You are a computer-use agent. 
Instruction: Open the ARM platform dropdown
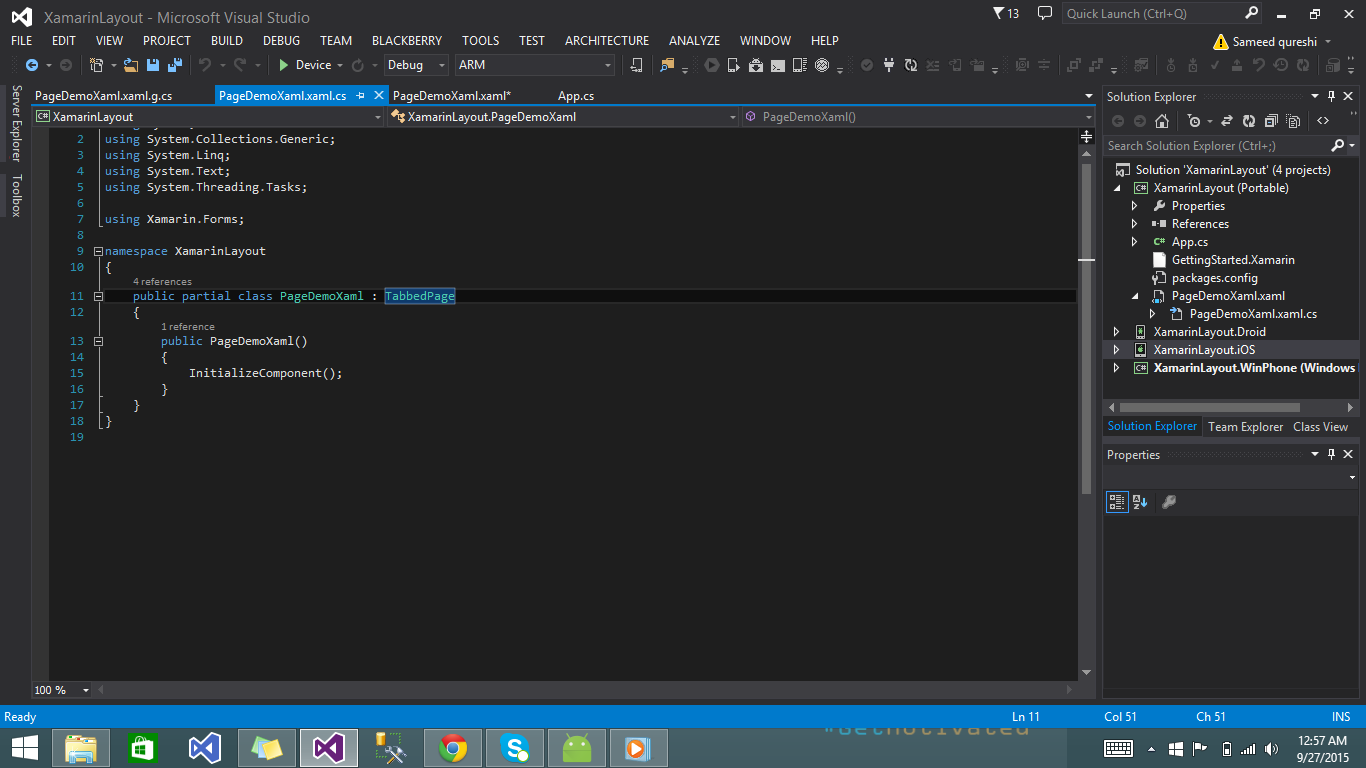535,65
